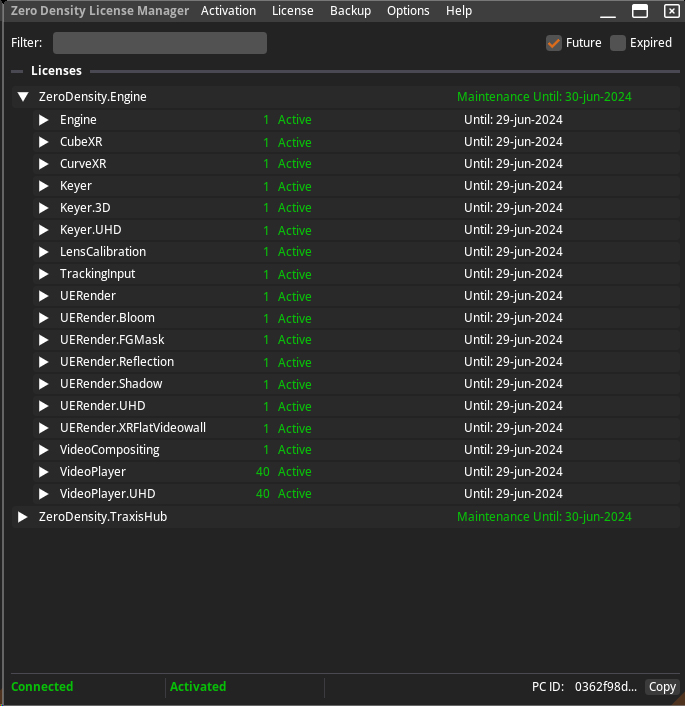The width and height of the screenshot is (685, 706).
Task: Maximize the License Manager window
Action: click(640, 11)
